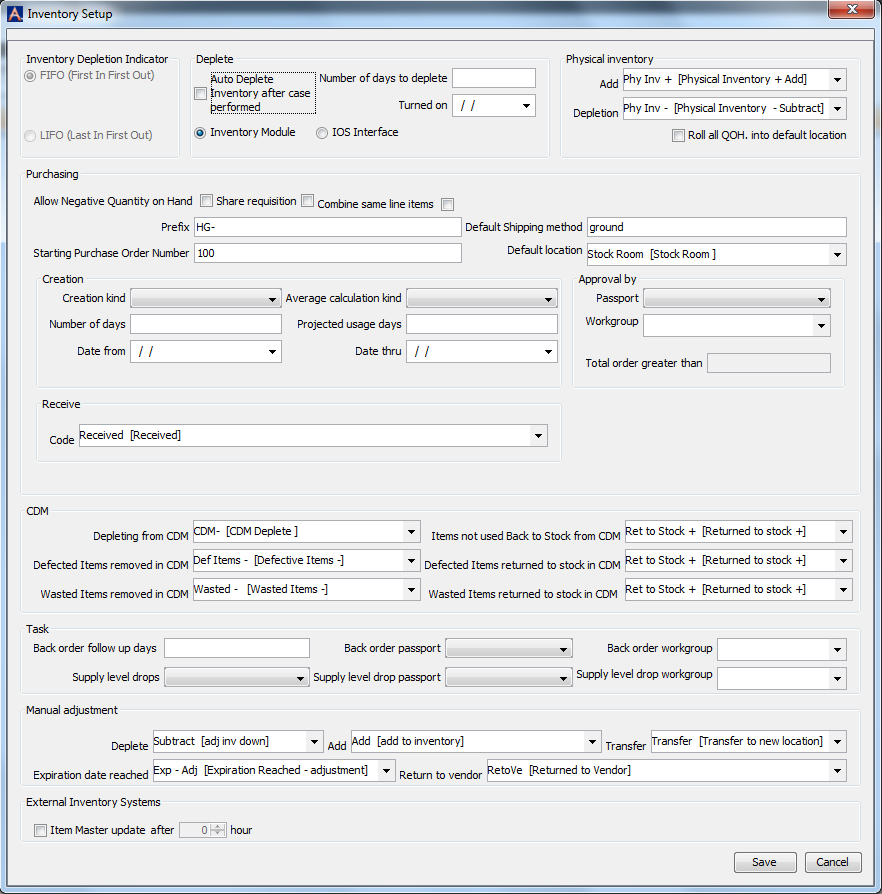Expand the Receive Code dropdown
This screenshot has width=882, height=894.
pyautogui.click(x=538, y=435)
